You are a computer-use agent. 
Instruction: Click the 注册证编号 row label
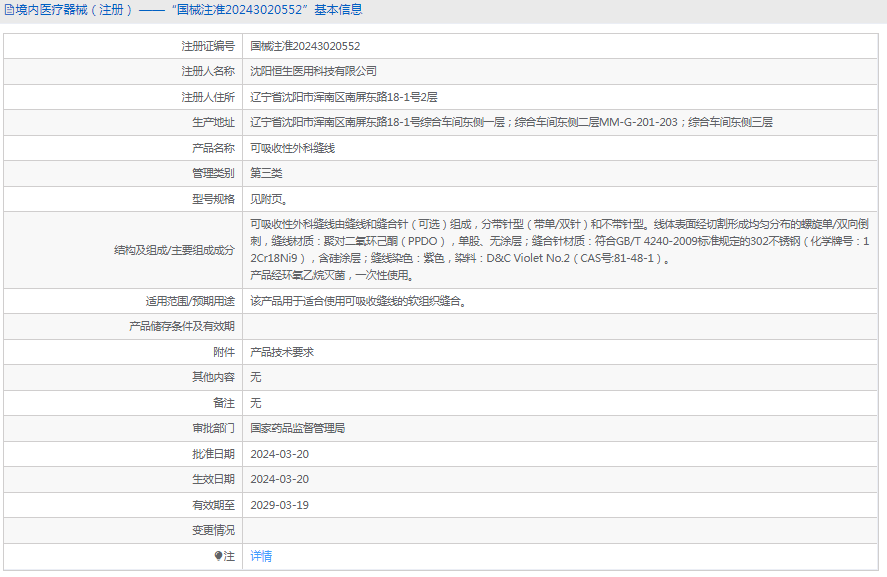tap(208, 46)
